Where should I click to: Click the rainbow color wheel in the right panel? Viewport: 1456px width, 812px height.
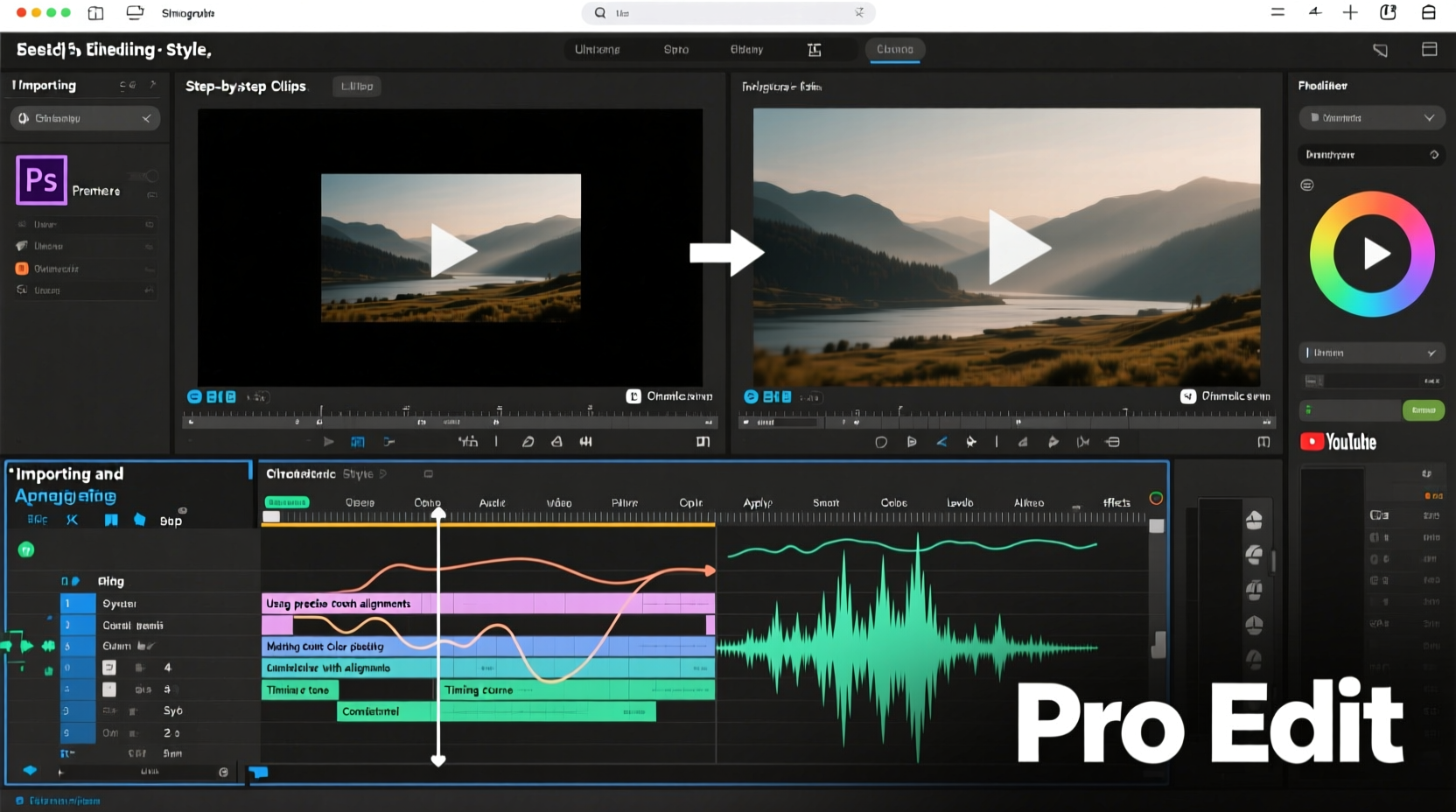(x=1372, y=254)
